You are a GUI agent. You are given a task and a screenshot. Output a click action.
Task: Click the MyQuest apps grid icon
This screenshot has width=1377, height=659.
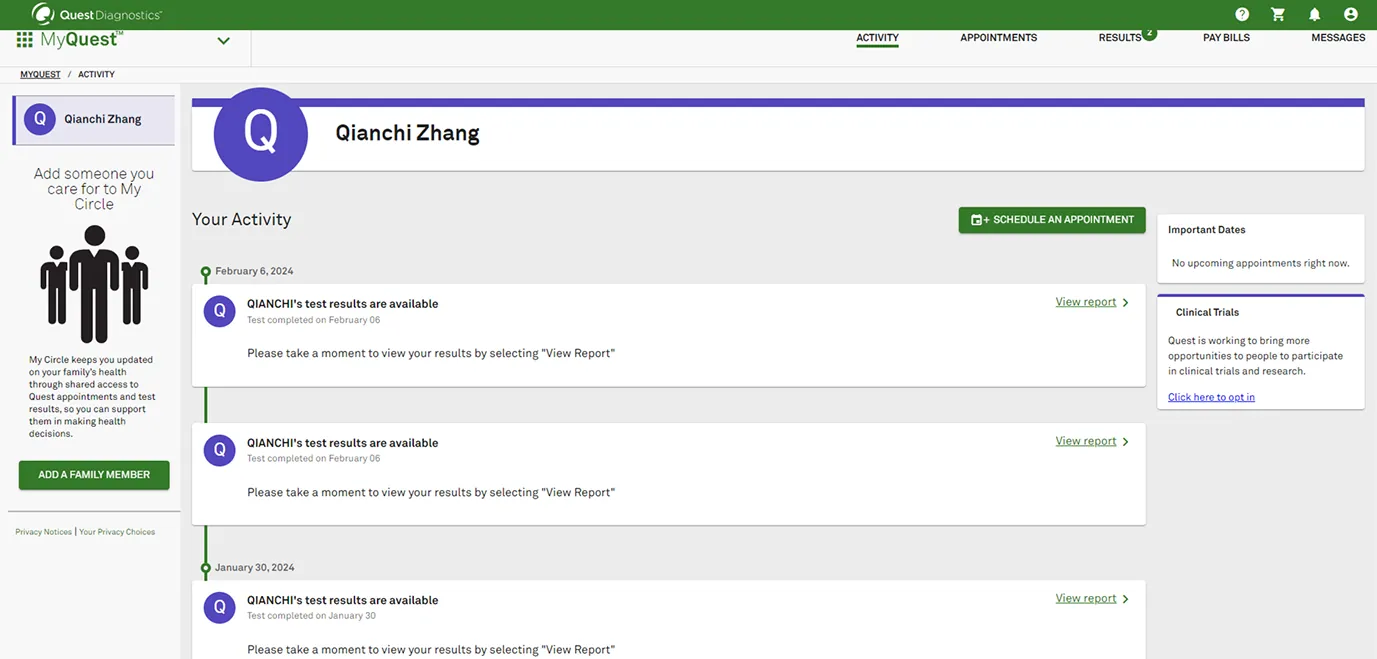click(x=25, y=40)
